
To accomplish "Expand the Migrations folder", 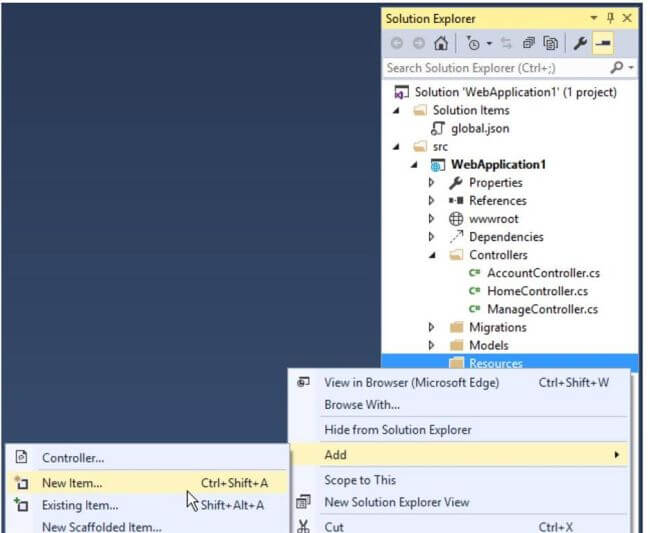I will coord(431,327).
